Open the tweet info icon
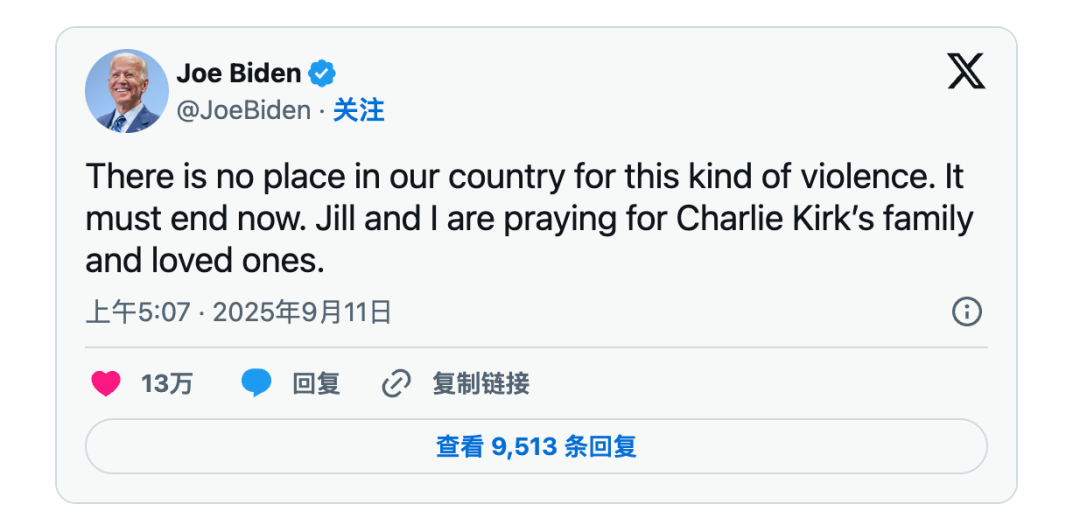1080x532 pixels. click(966, 312)
